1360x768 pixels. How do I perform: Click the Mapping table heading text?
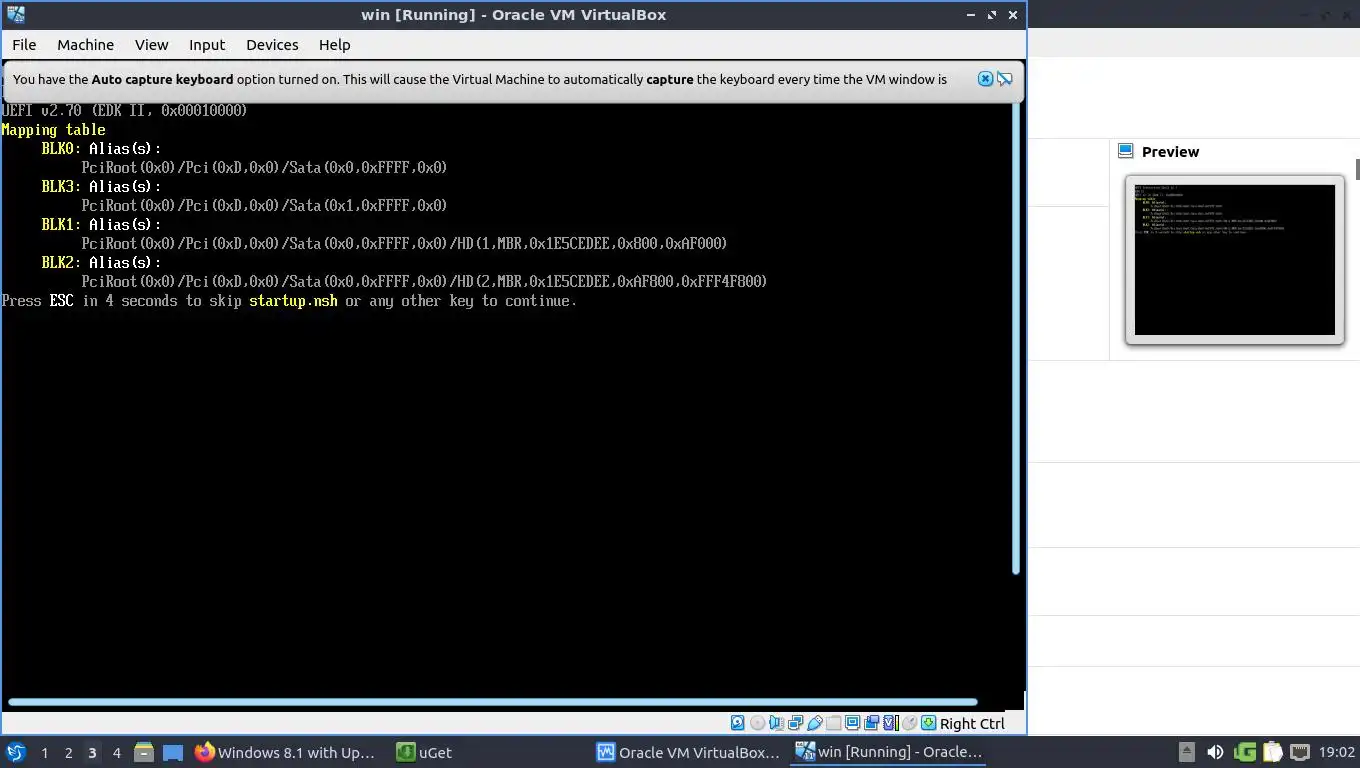tap(54, 130)
